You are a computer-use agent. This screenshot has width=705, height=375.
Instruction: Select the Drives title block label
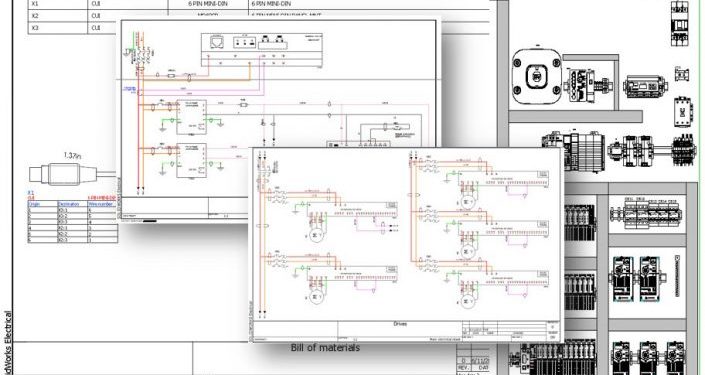pos(400,324)
